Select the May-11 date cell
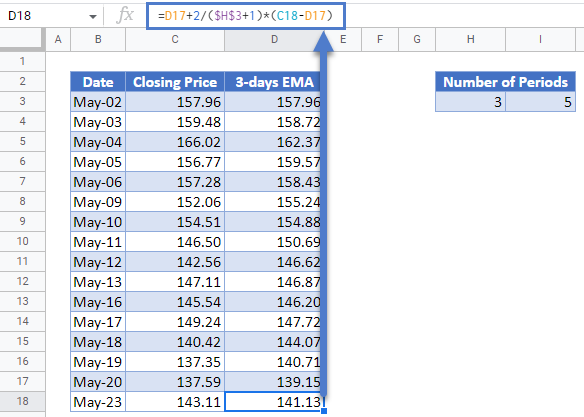The width and height of the screenshot is (584, 417). tap(98, 242)
